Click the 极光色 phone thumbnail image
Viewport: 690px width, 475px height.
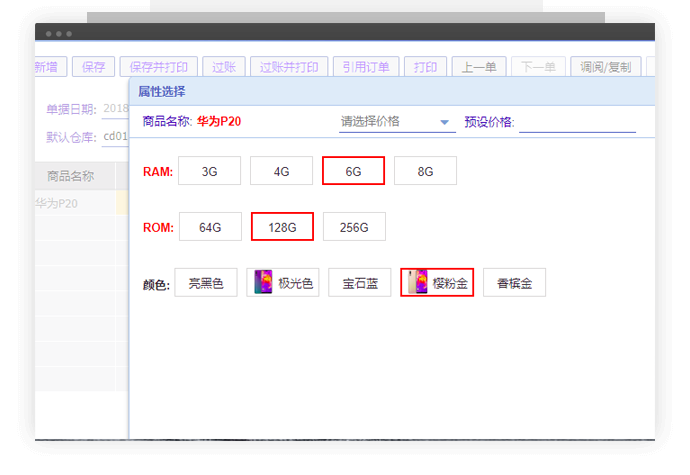click(264, 282)
